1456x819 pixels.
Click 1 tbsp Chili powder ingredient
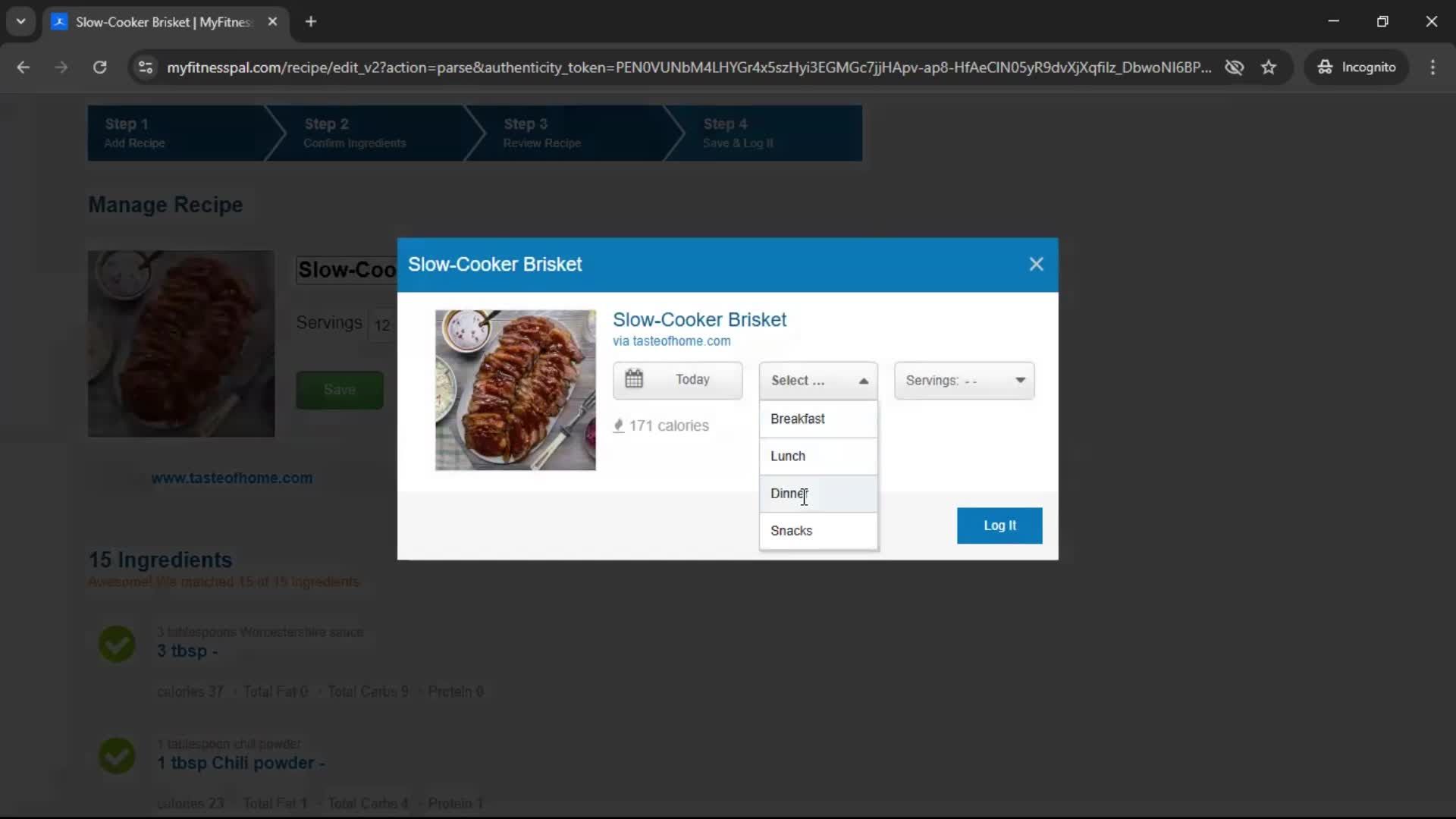pyautogui.click(x=241, y=763)
